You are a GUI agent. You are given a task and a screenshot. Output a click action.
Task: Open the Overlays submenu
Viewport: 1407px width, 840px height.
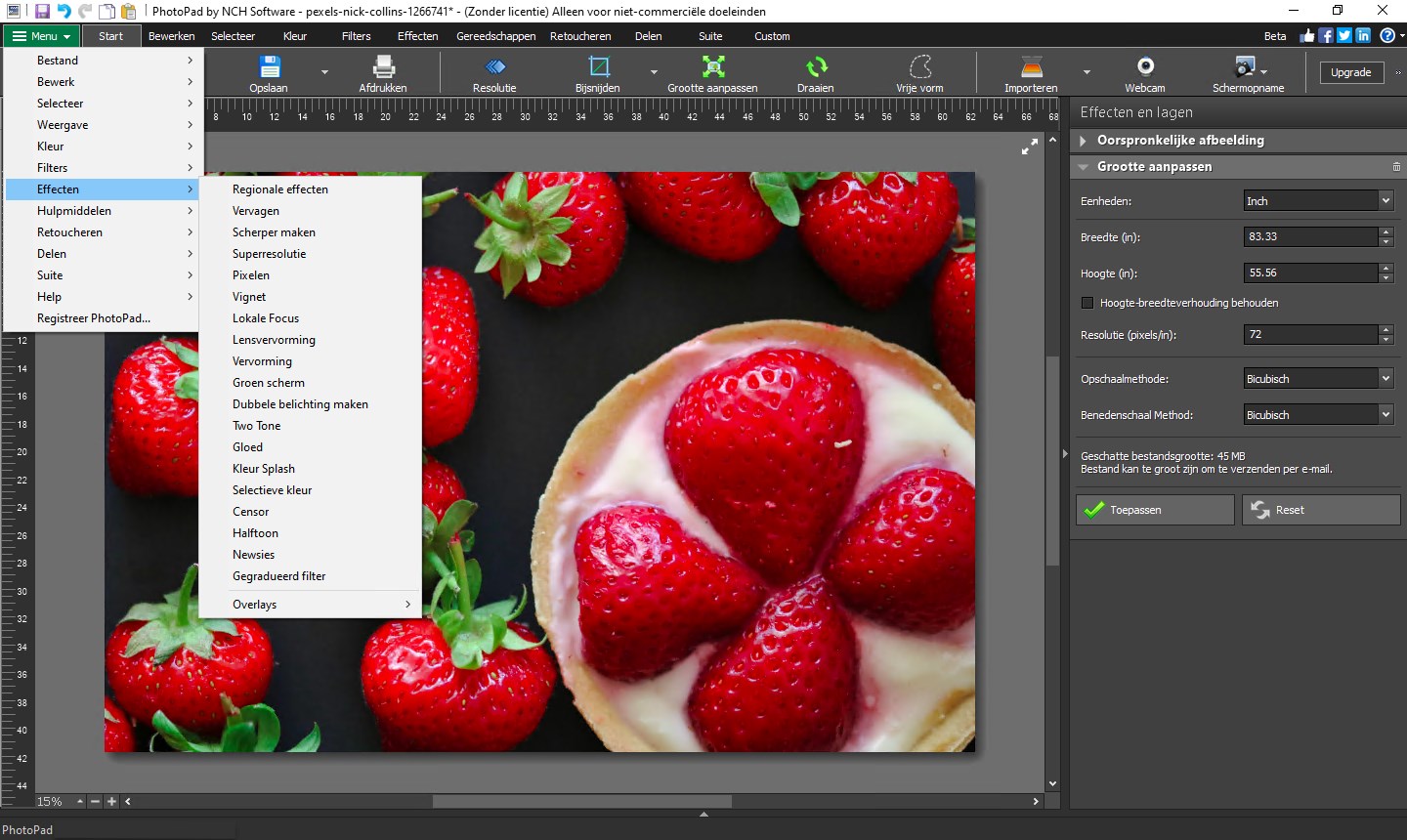coord(310,605)
